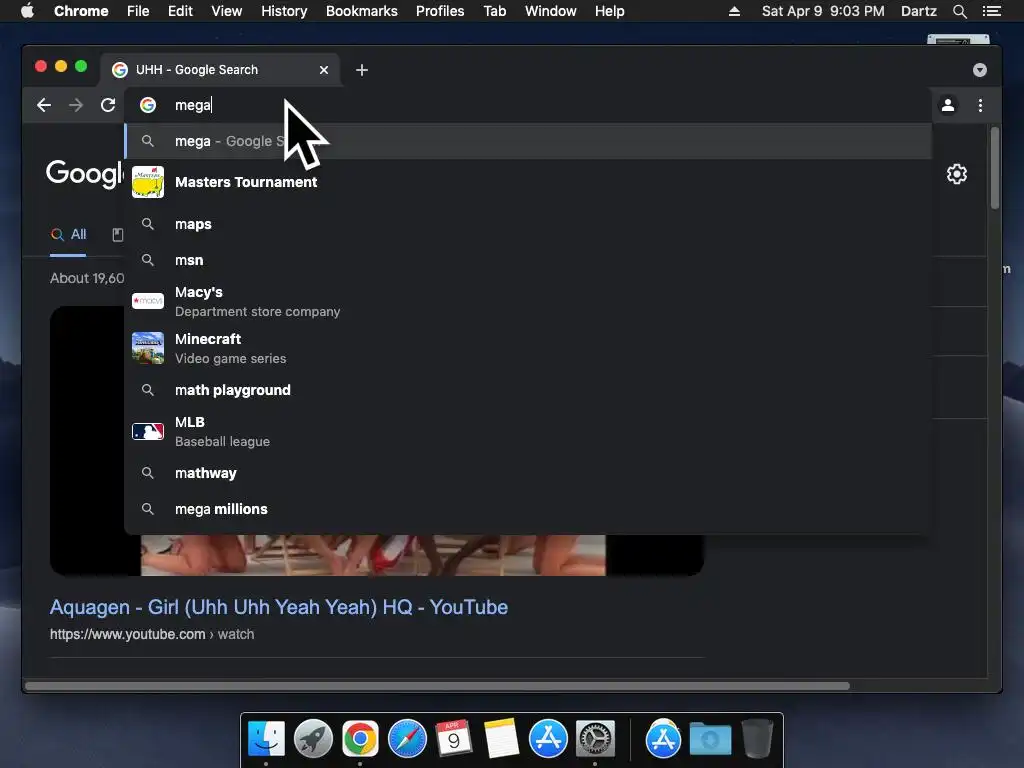This screenshot has height=768, width=1024.
Task: Open the Apple menu
Action: click(27, 11)
